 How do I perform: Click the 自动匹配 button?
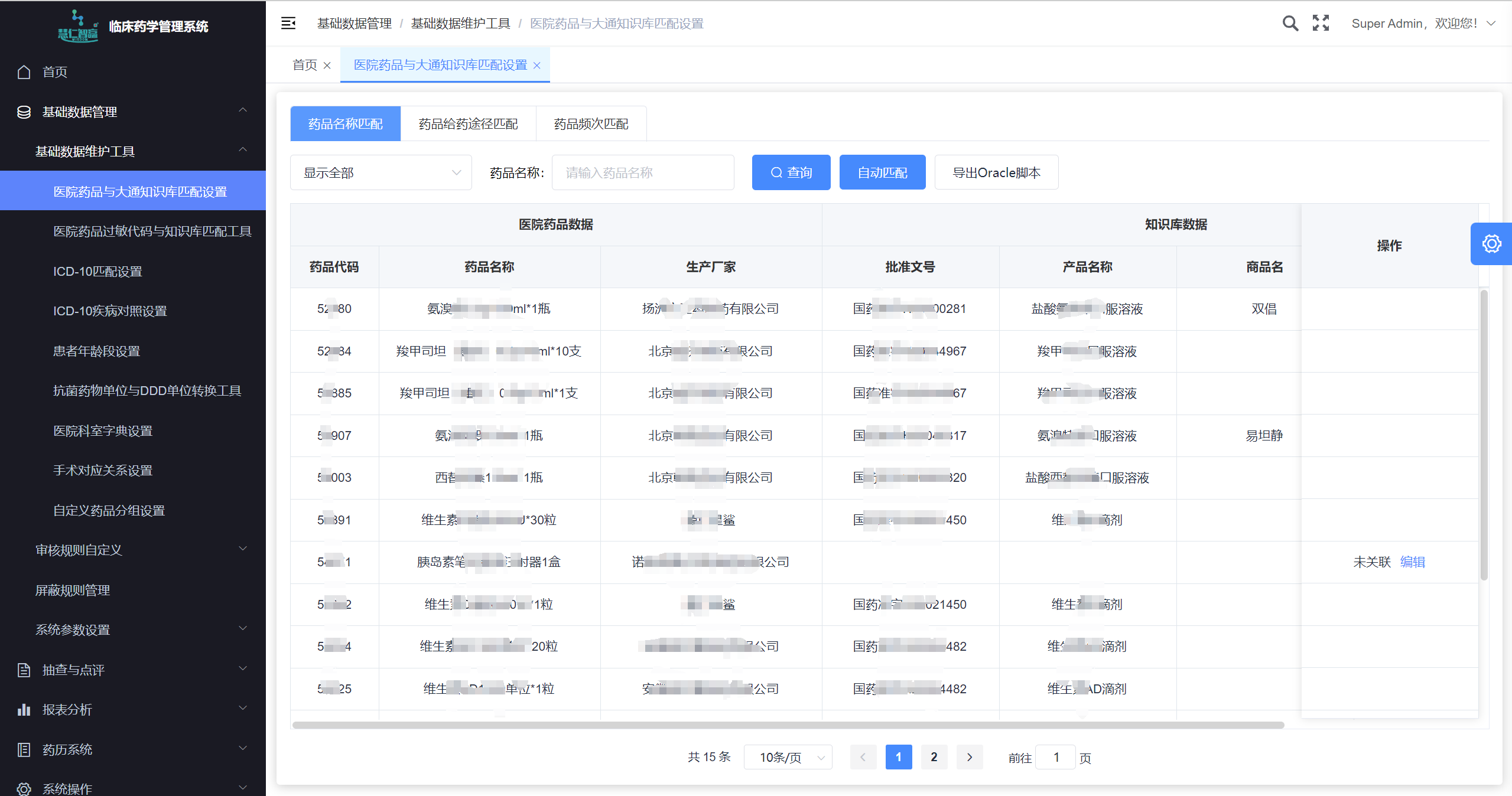point(883,172)
